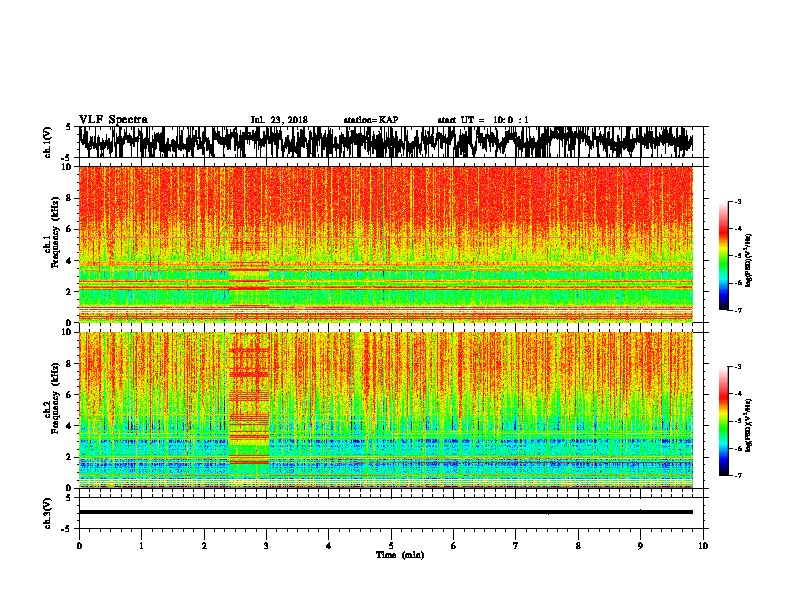
Task: Click the ch.1 colorbar unit label text
Action: [749, 261]
